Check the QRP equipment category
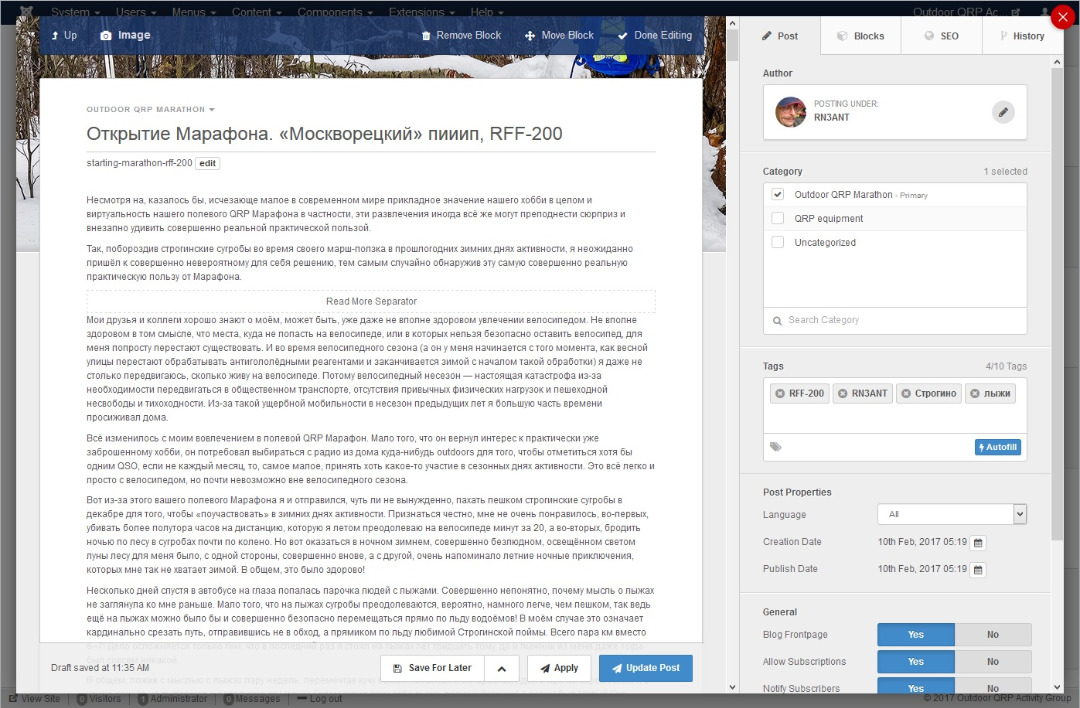Image resolution: width=1080 pixels, height=708 pixels. (778, 218)
